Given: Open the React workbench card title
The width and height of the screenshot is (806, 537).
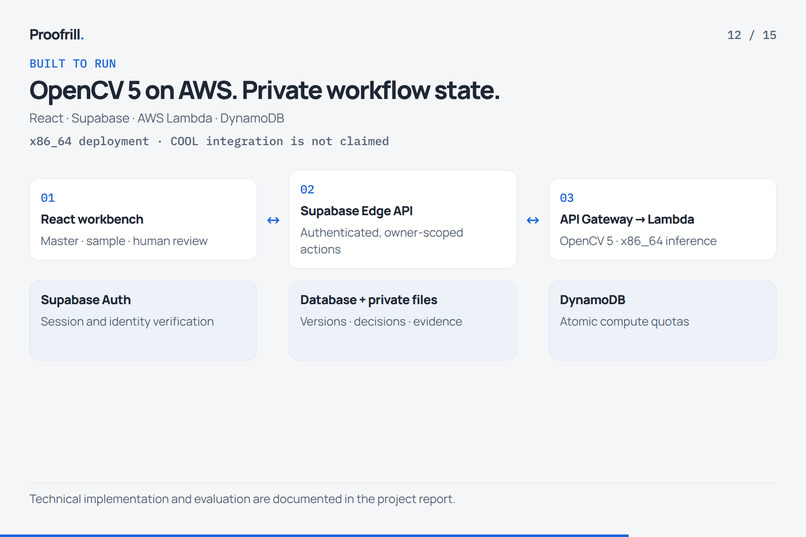Looking at the screenshot, I should point(92,219).
